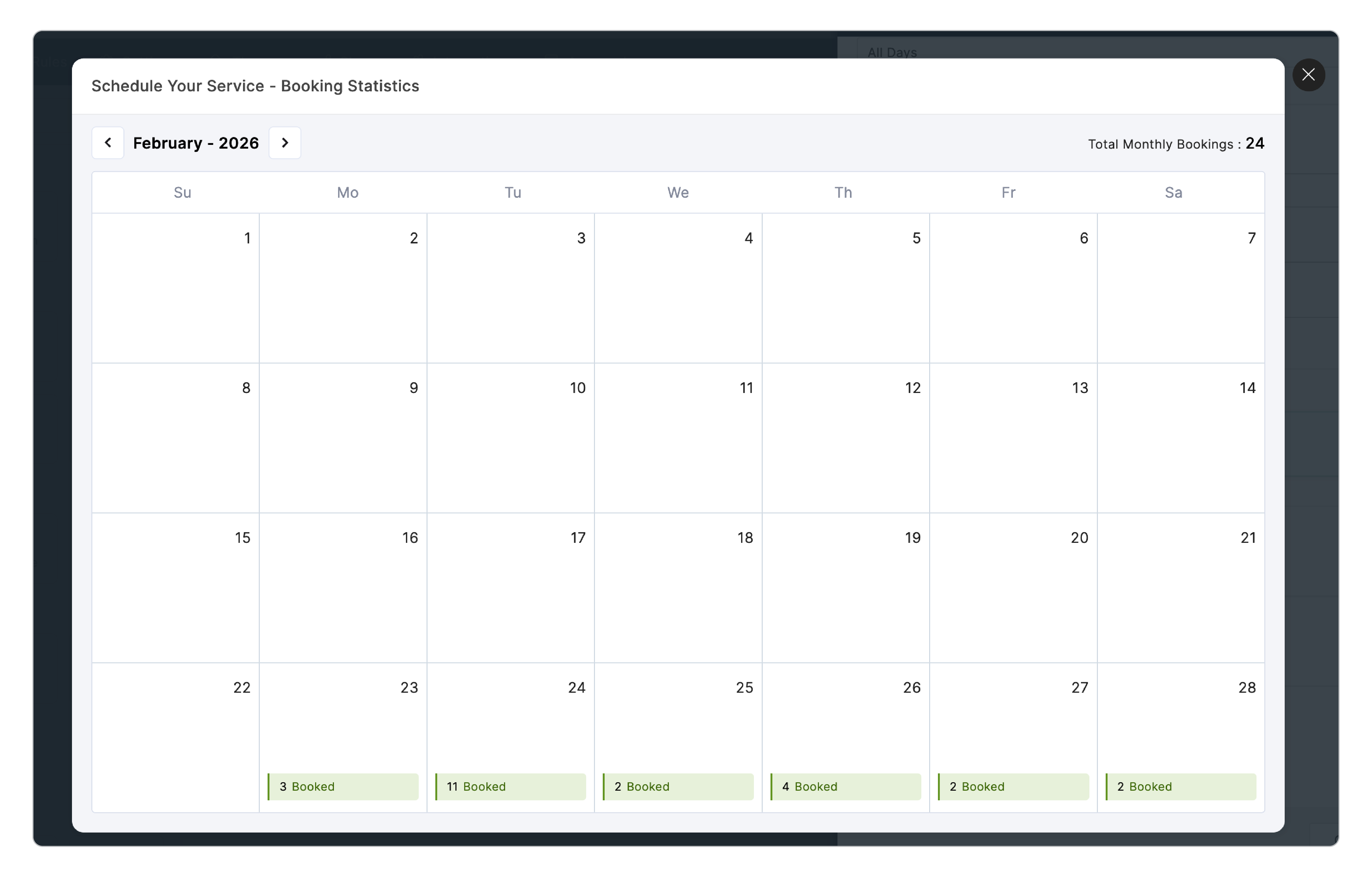Click the Th weekday column header
1372x877 pixels.
coord(843,192)
